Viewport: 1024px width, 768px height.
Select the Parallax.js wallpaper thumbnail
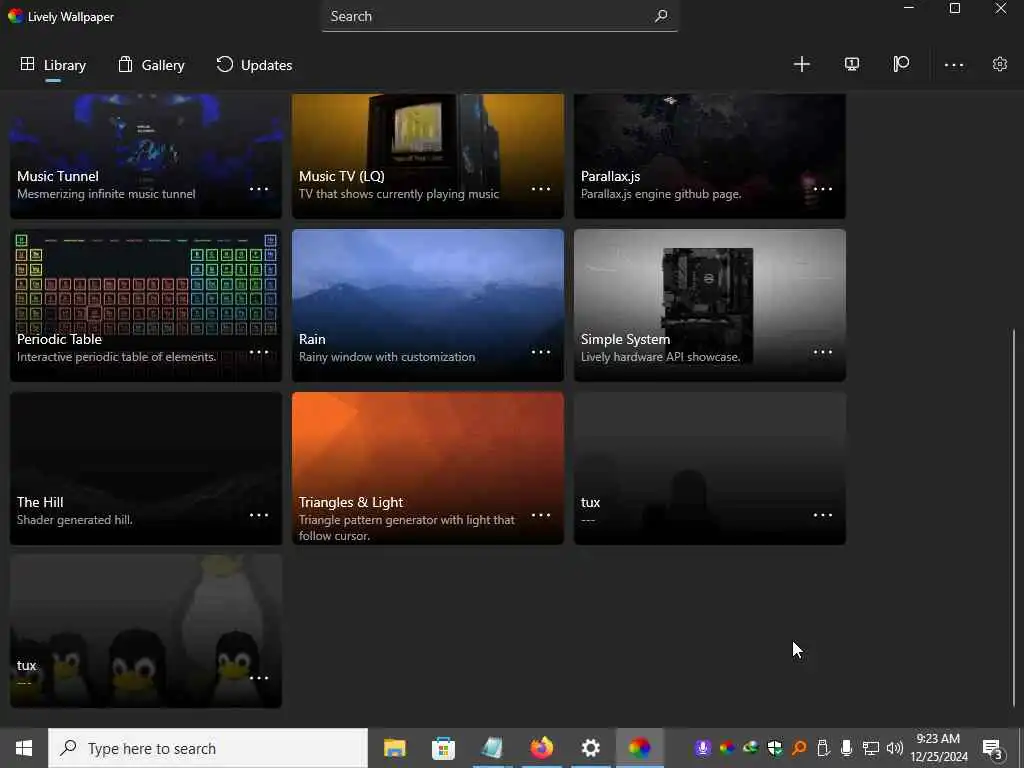click(710, 155)
